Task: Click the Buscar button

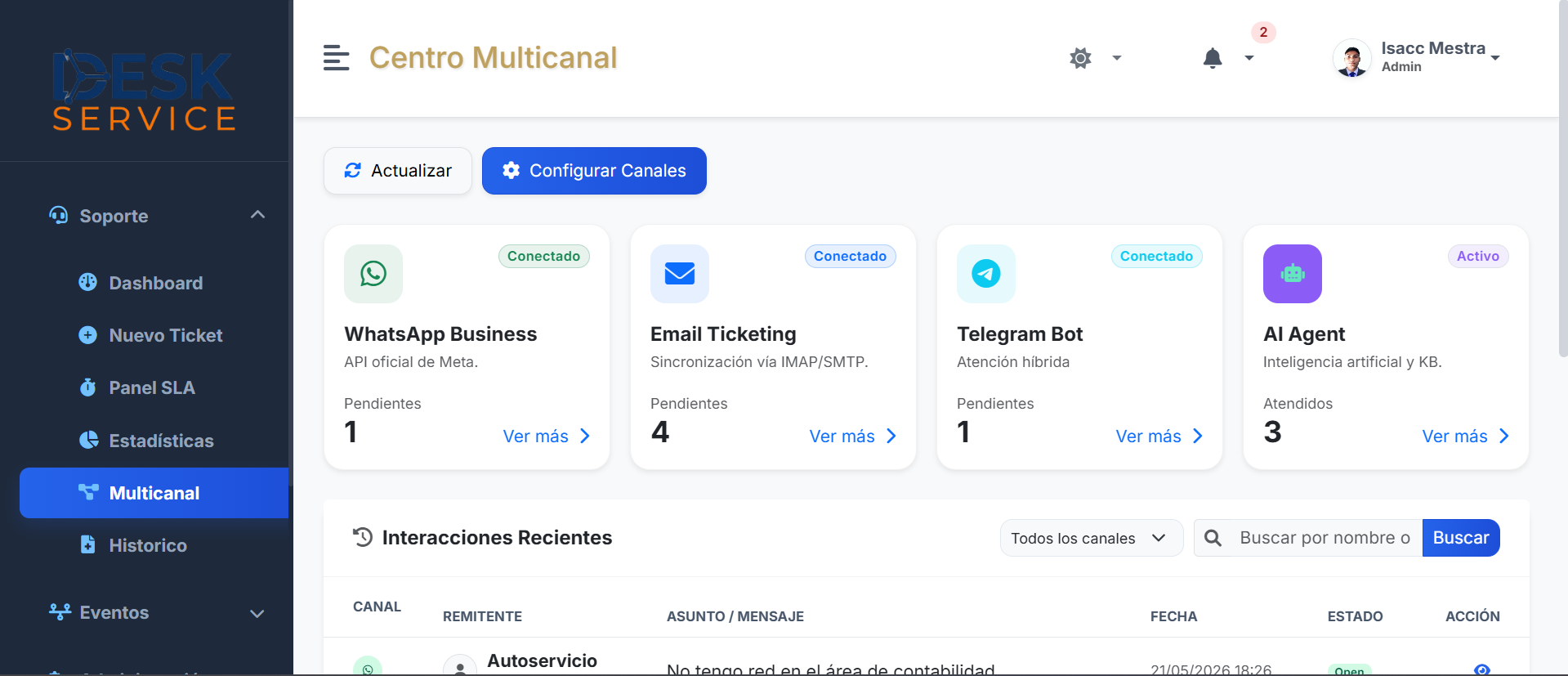Action: (1461, 538)
